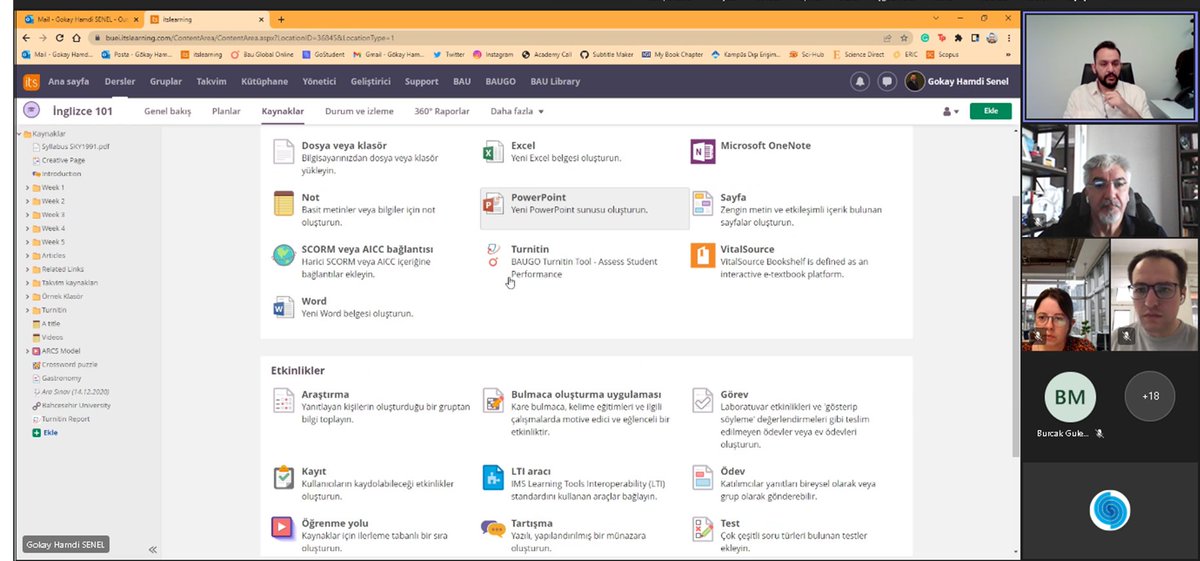The height and width of the screenshot is (561, 1200).
Task: Open the Syllabus SKY1991.pdf file
Action: [72, 147]
